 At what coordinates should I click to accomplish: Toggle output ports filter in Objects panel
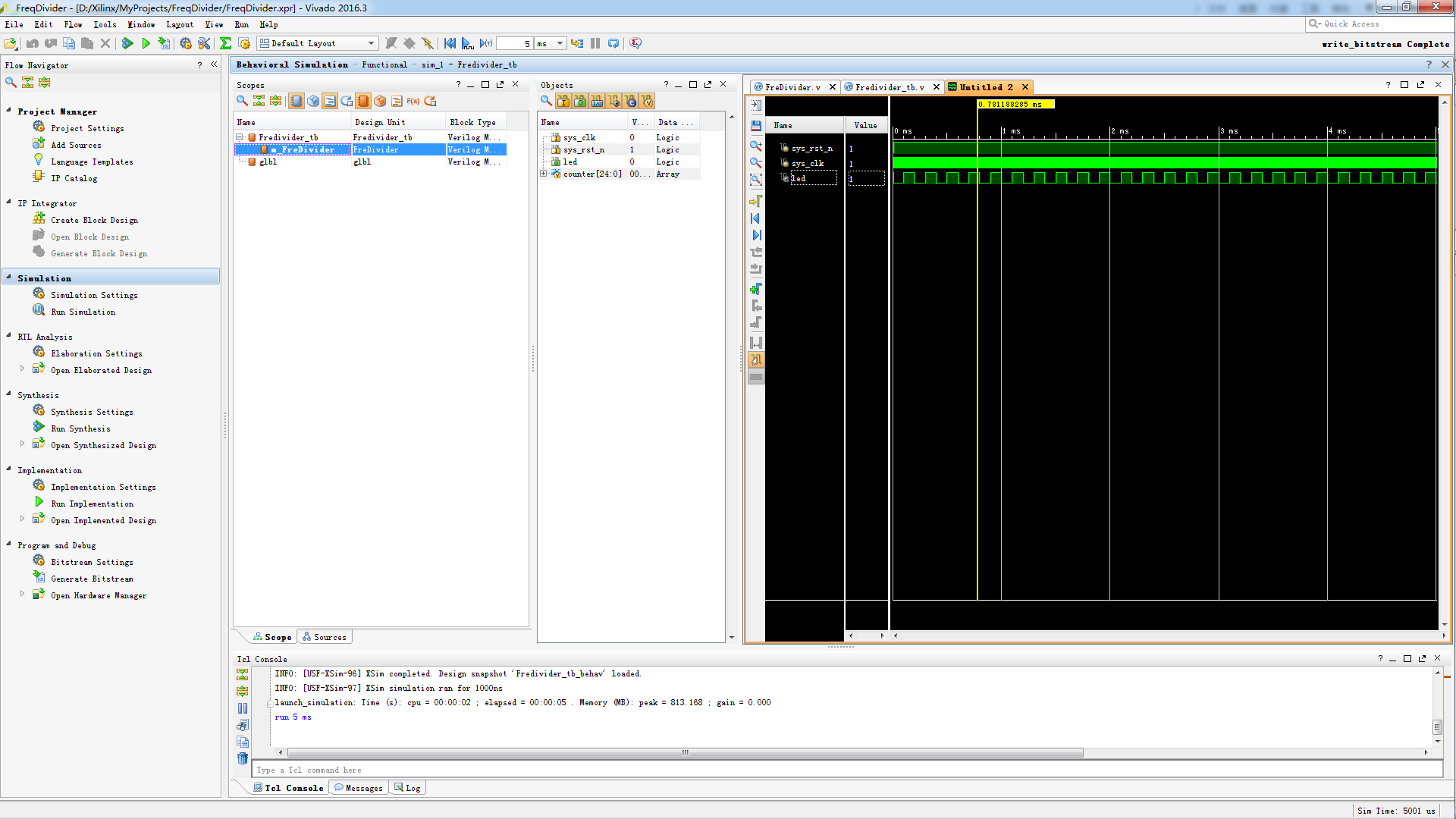[x=580, y=101]
